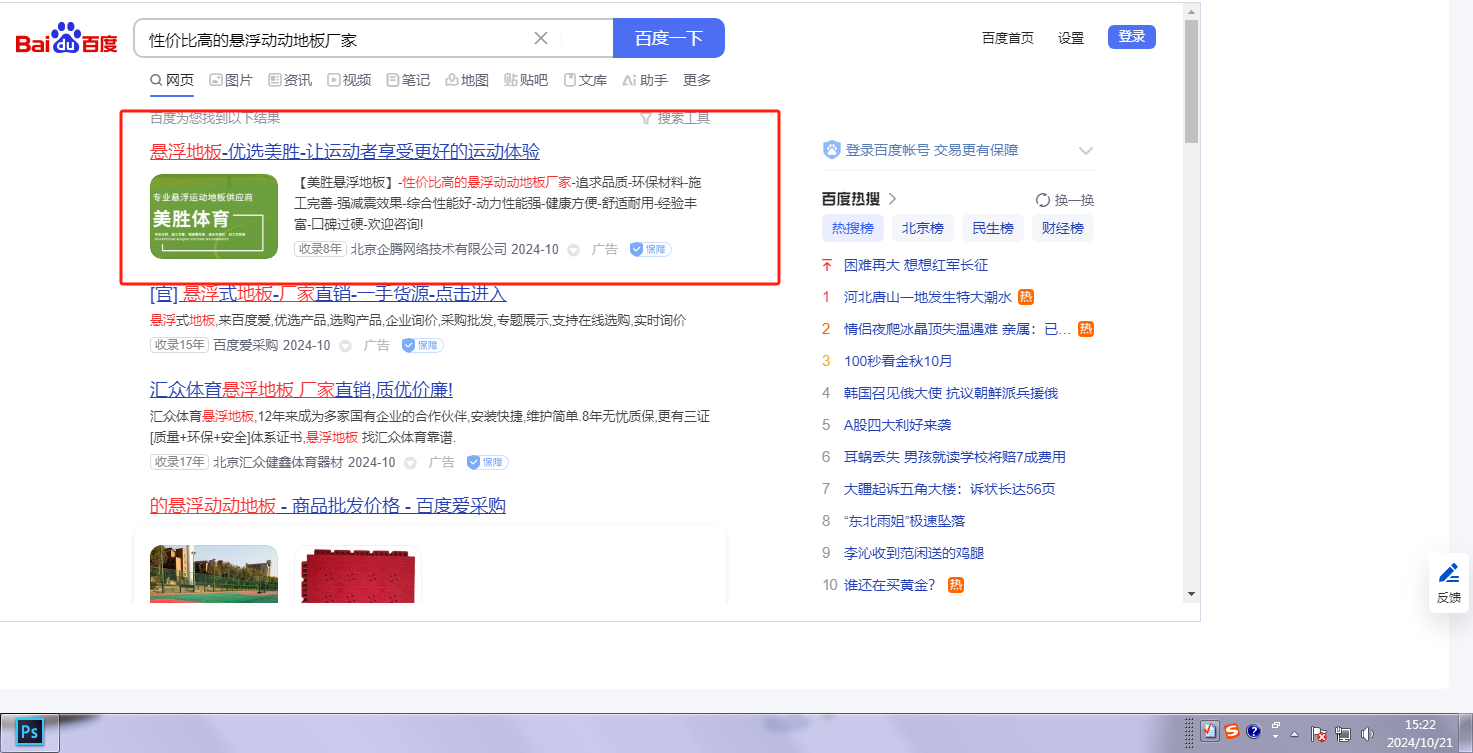The height and width of the screenshot is (753, 1473).
Task: Click the volume speaker tray icon
Action: (x=1367, y=733)
